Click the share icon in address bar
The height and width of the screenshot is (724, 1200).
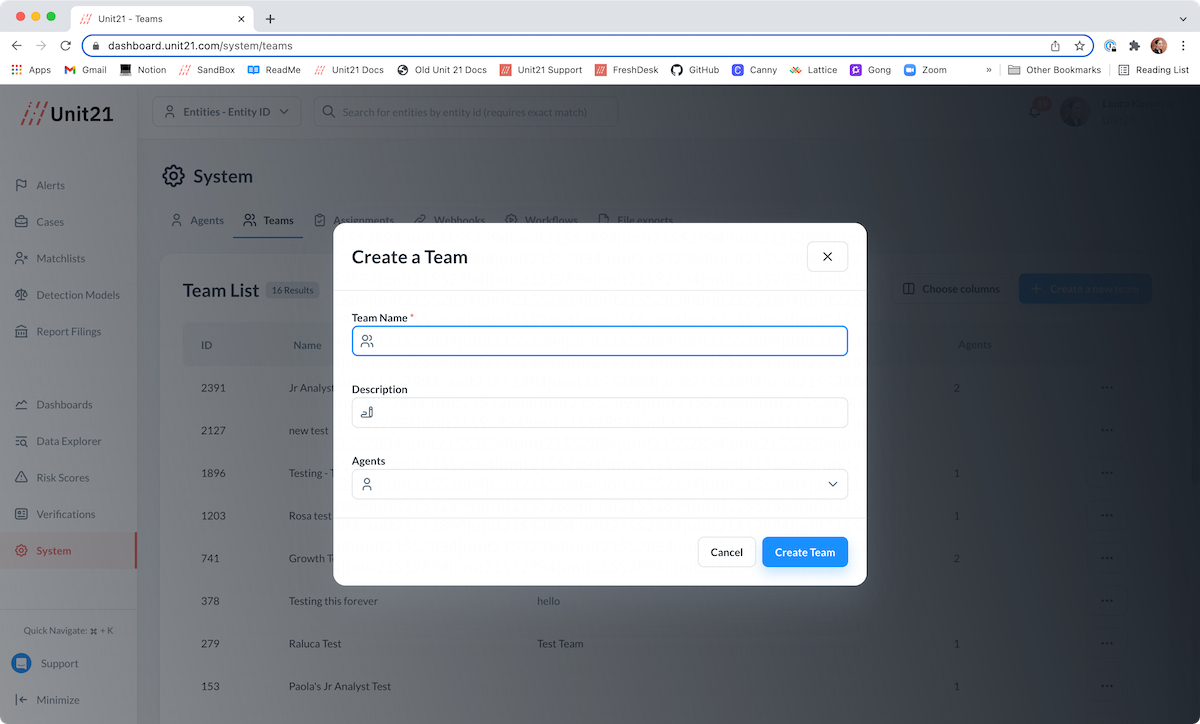[x=1056, y=46]
